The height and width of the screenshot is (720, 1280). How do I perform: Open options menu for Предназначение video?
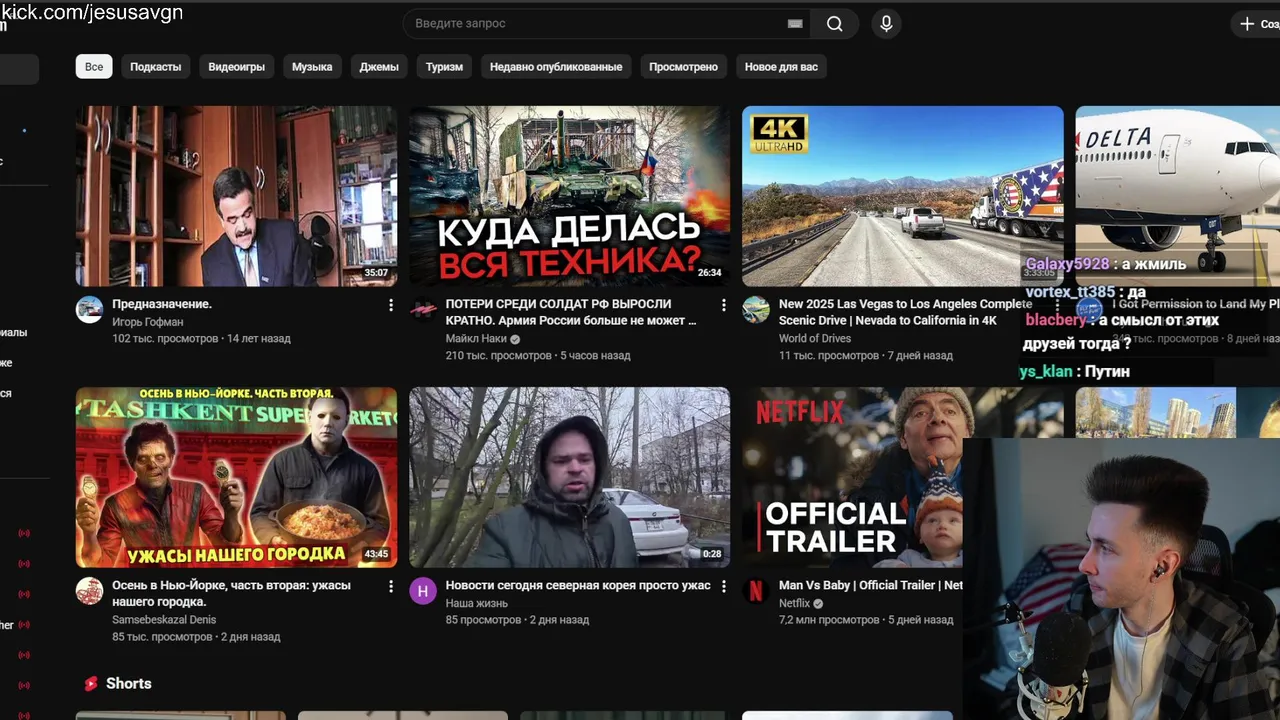pyautogui.click(x=391, y=304)
